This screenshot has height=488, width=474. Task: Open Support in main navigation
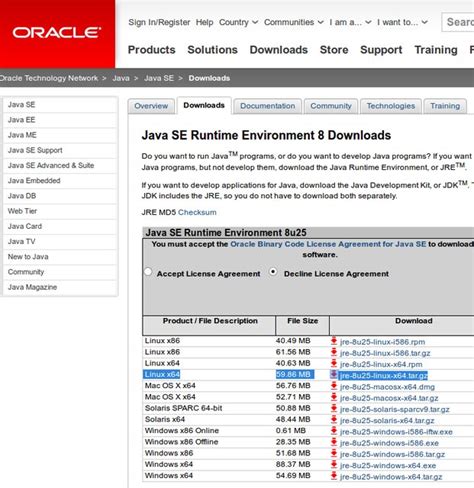coord(381,50)
